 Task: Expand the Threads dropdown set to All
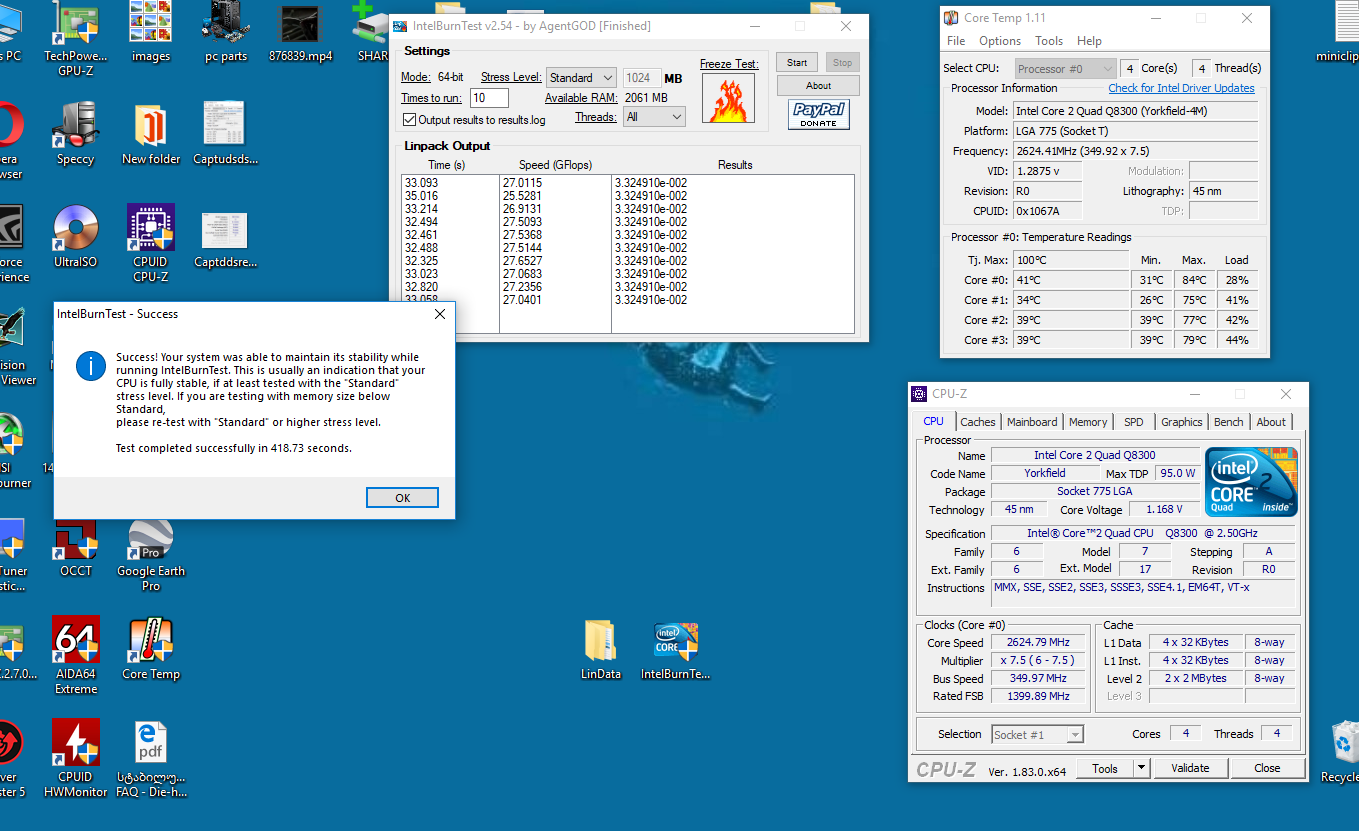coord(654,117)
